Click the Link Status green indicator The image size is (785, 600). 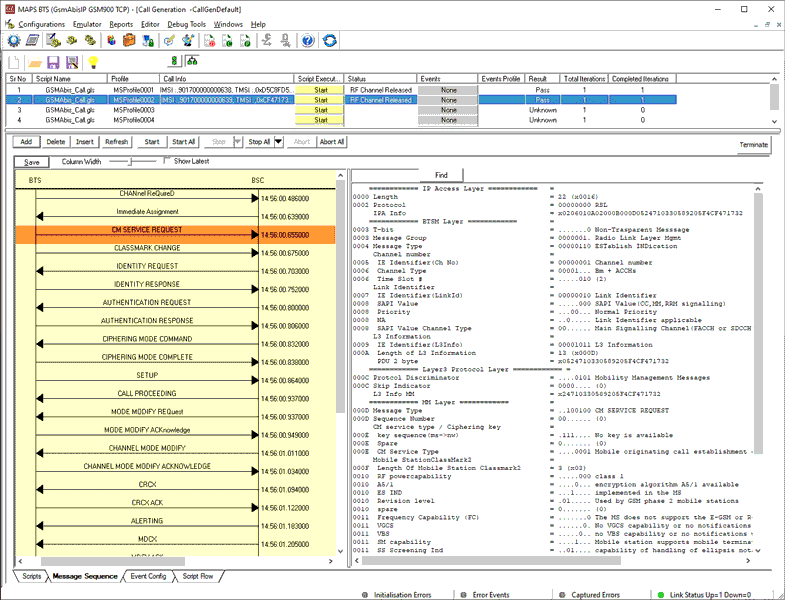[661, 595]
